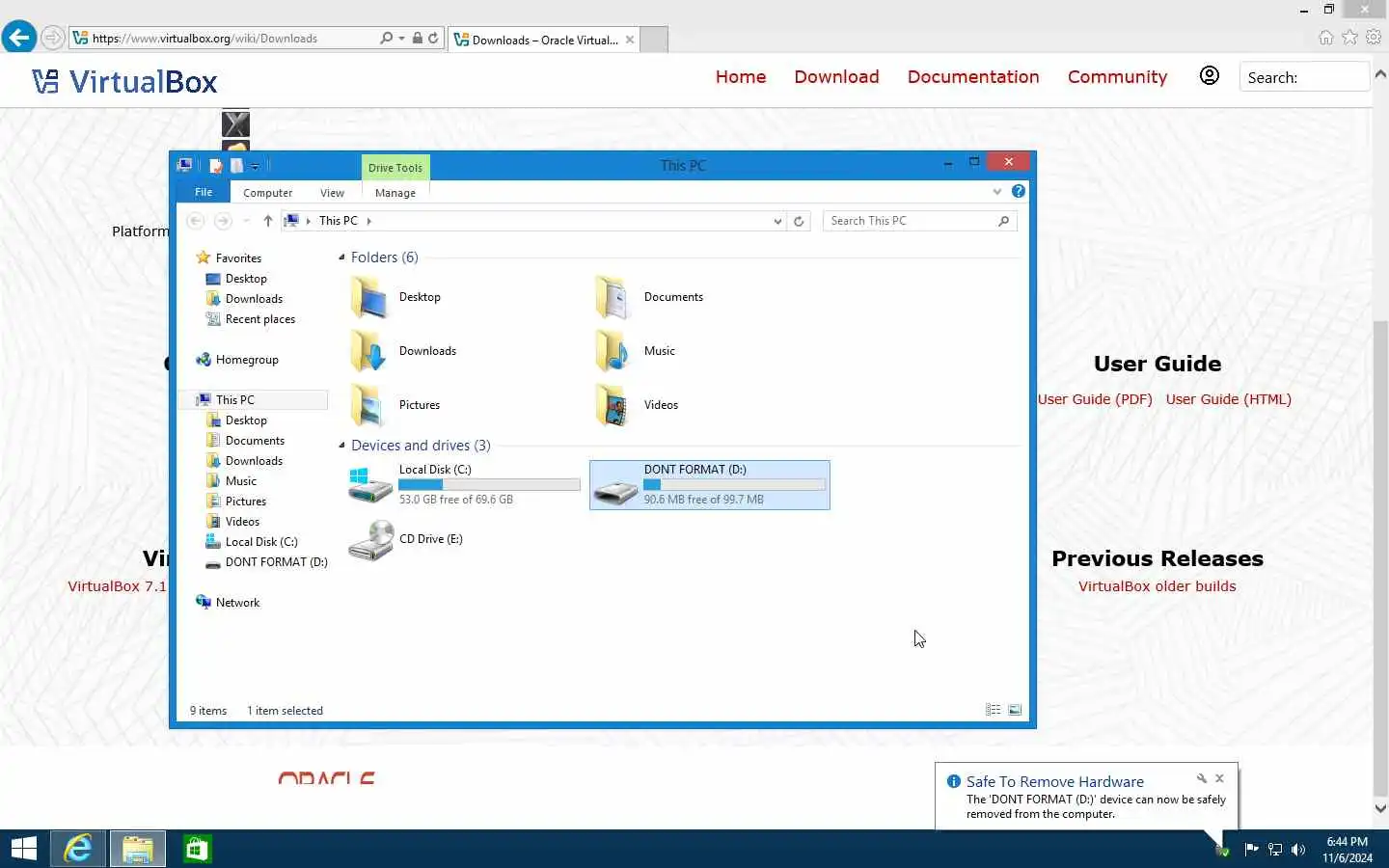
Task: Switch to large icons view in status bar
Action: click(x=1015, y=710)
